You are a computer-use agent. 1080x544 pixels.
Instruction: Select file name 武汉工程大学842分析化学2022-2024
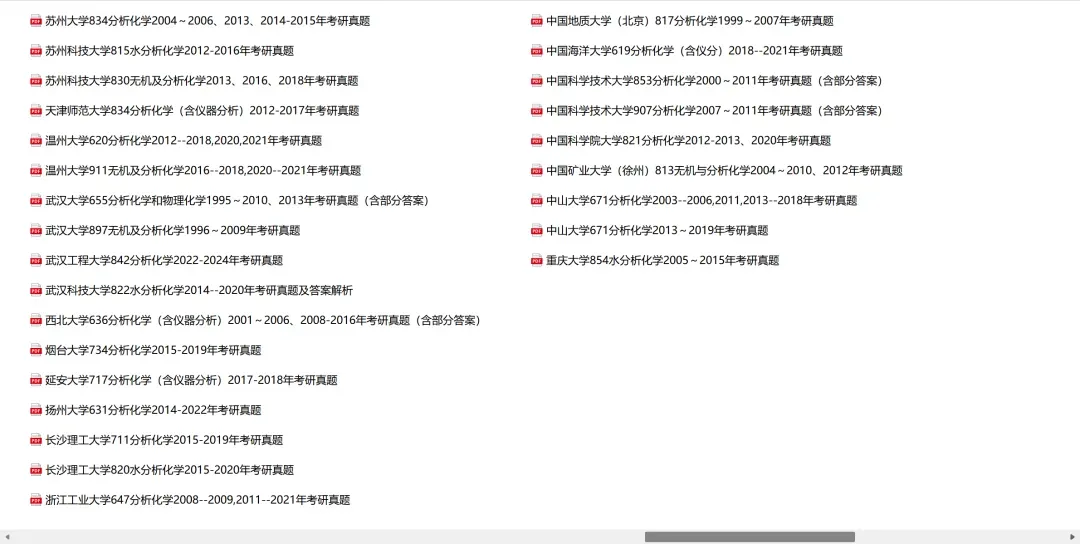coord(164,260)
